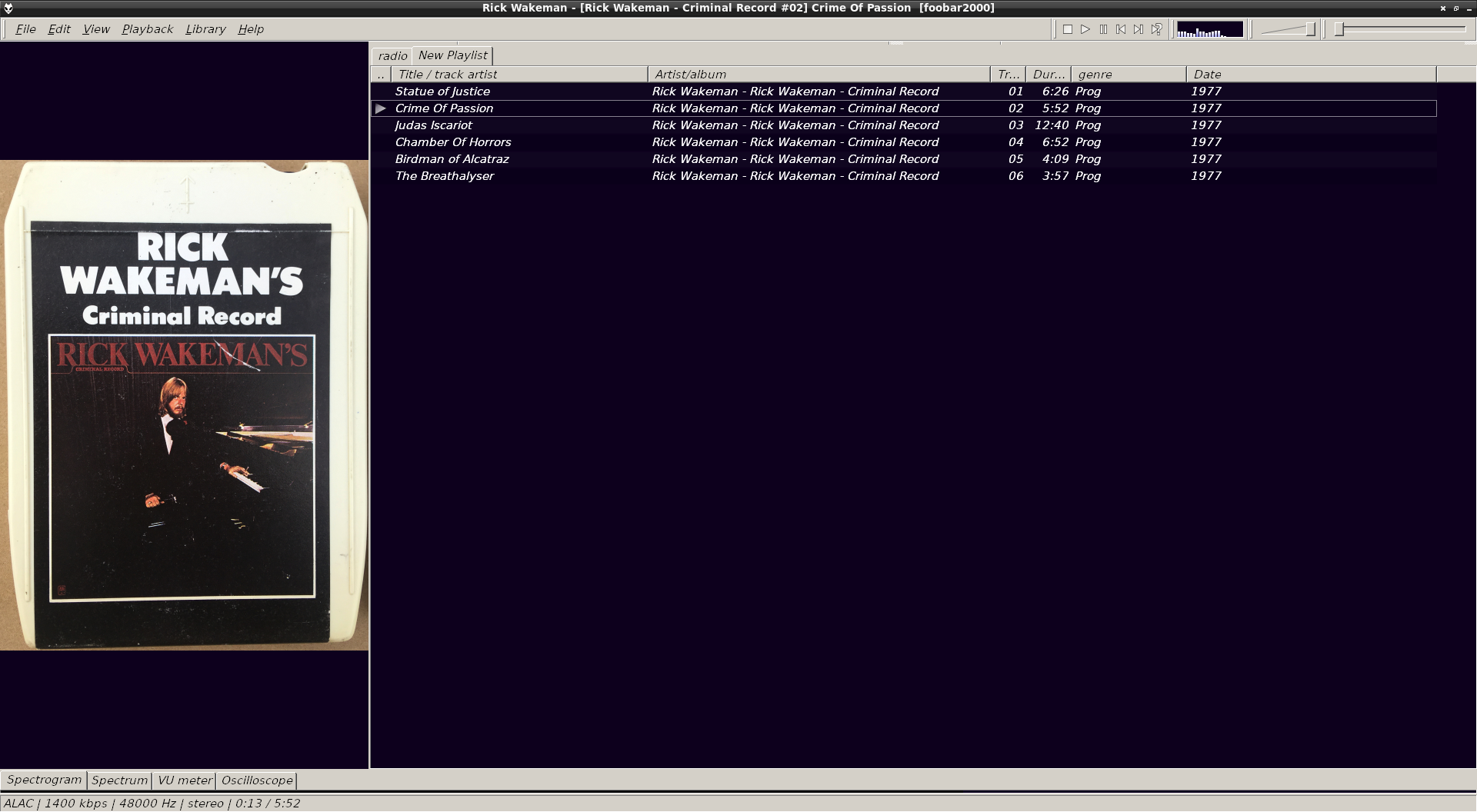Select track Judas Iscariot
Viewport: 1477px width, 812px height.
point(903,125)
